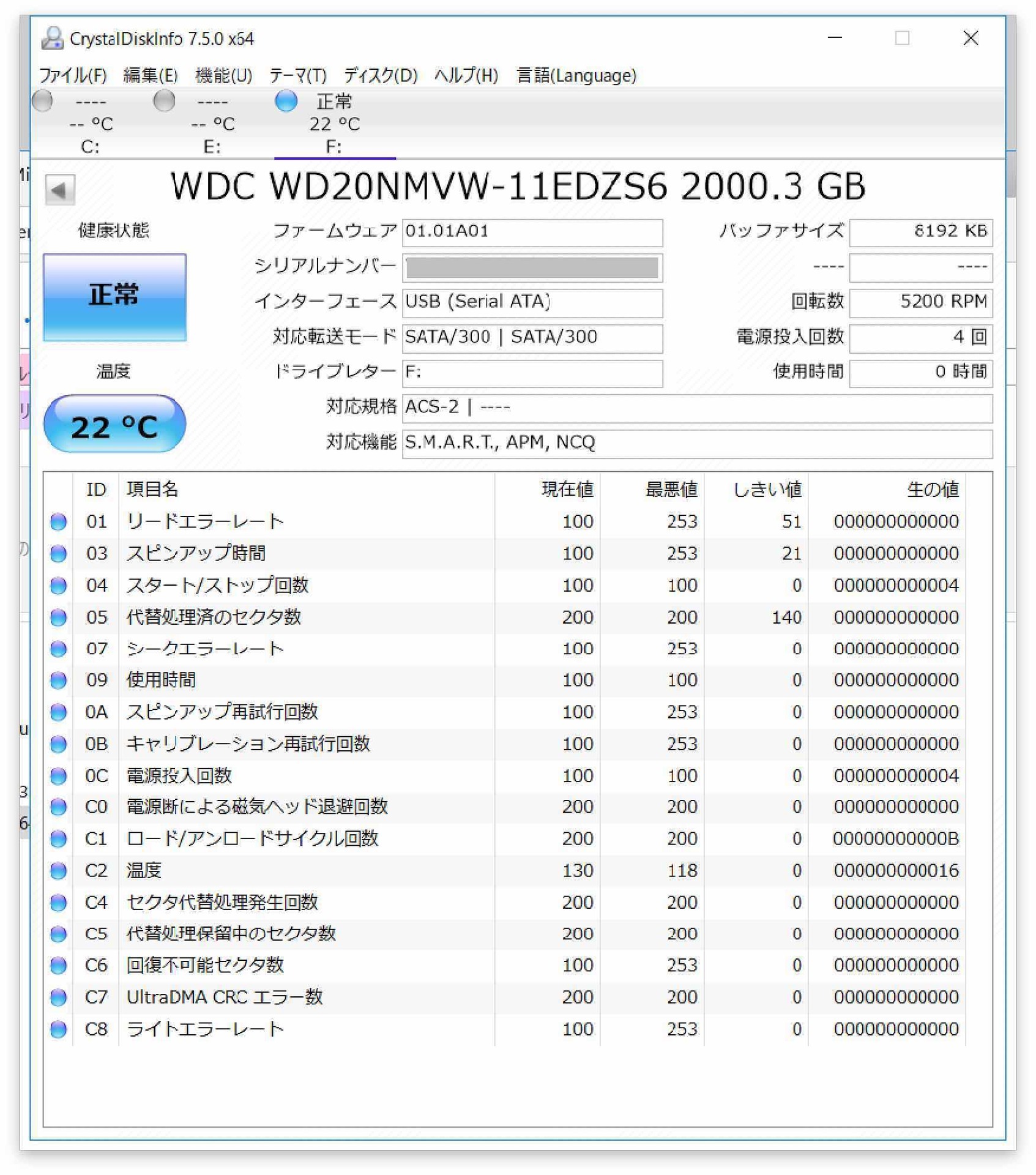Click status dot for 03 スピンアップ時間

pos(59,554)
